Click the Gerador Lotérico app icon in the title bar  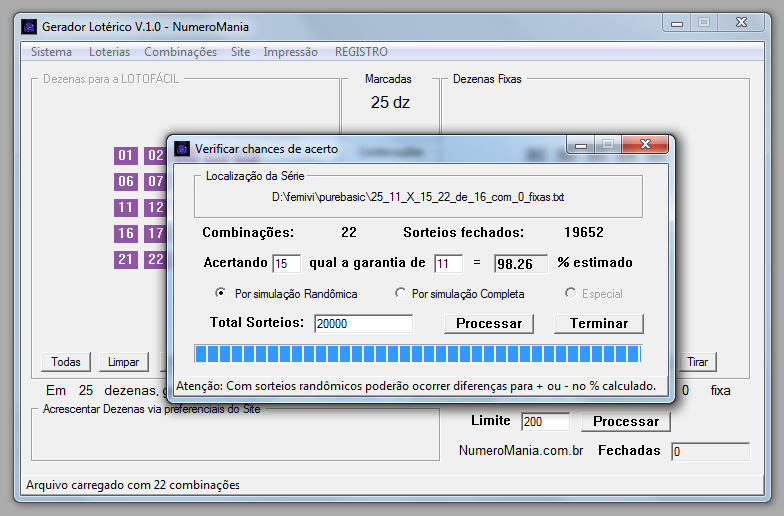(x=29, y=26)
